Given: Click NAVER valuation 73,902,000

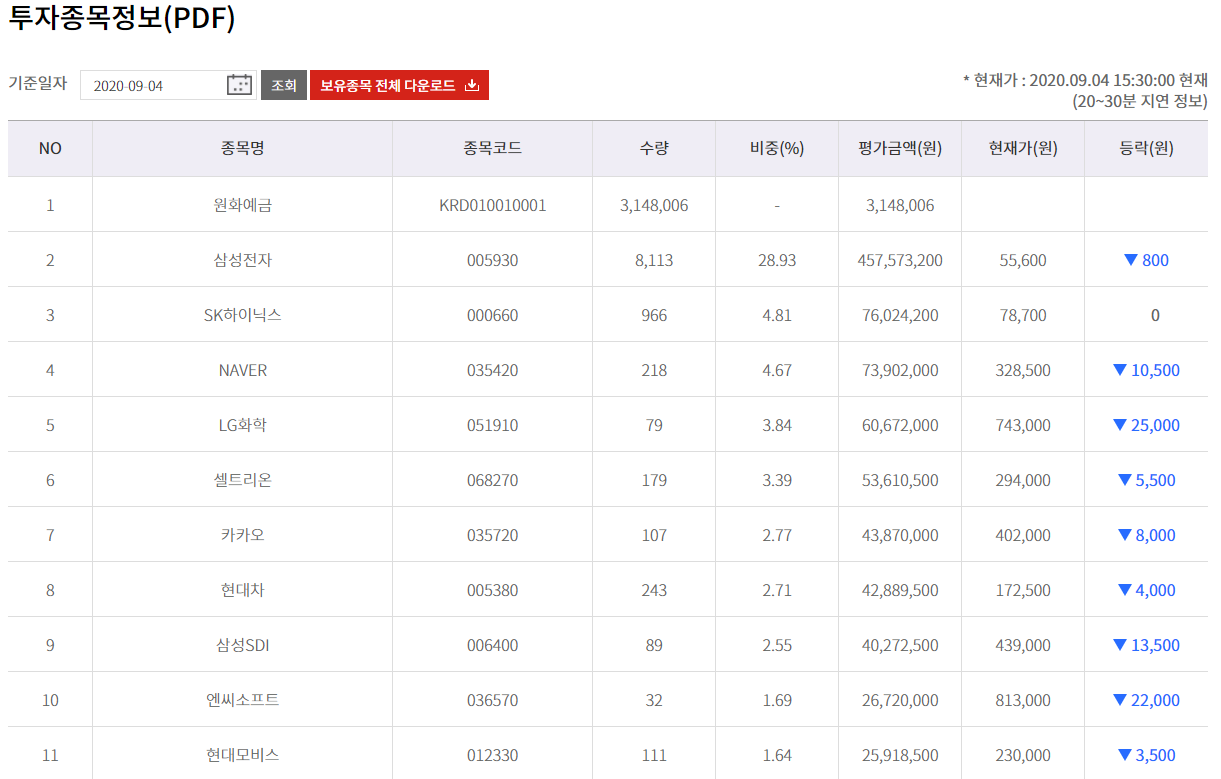Looking at the screenshot, I should pyautogui.click(x=900, y=370).
